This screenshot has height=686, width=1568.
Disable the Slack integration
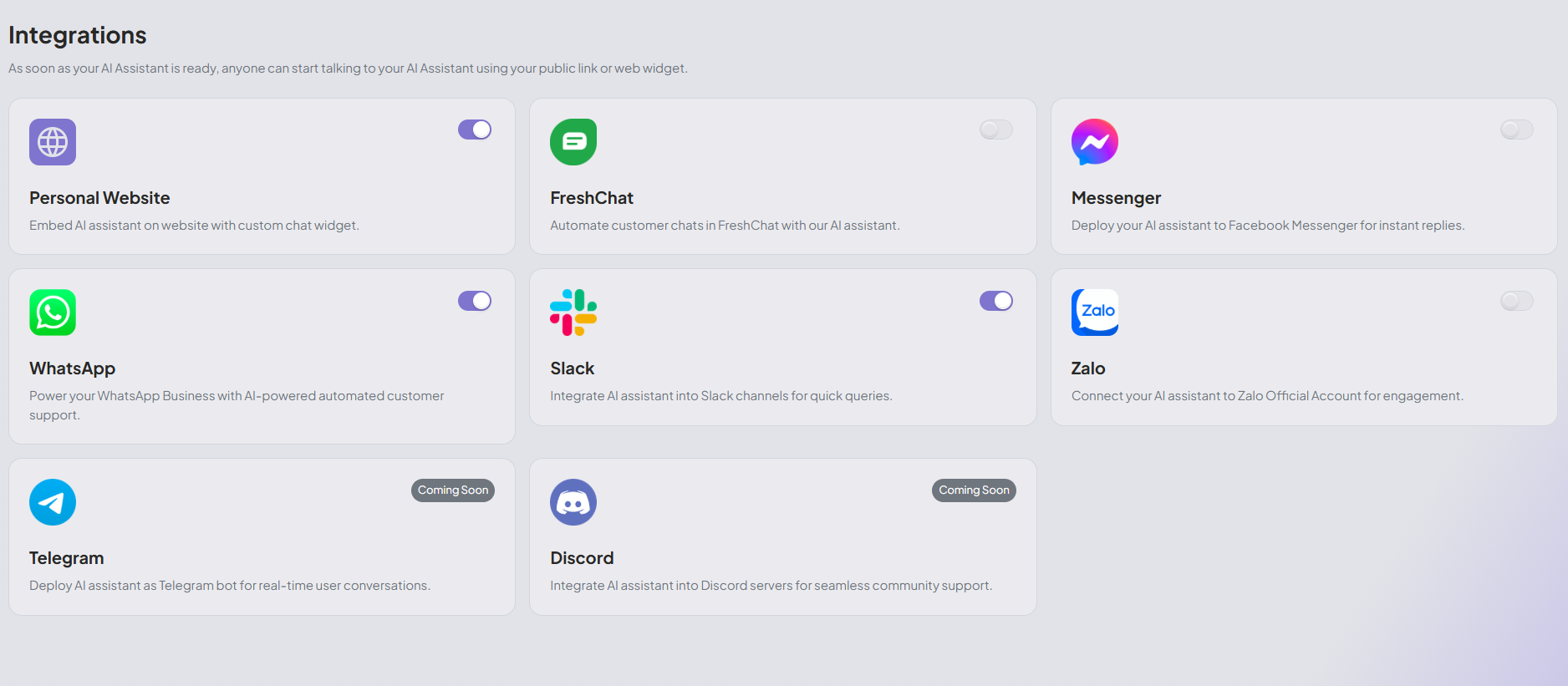995,301
